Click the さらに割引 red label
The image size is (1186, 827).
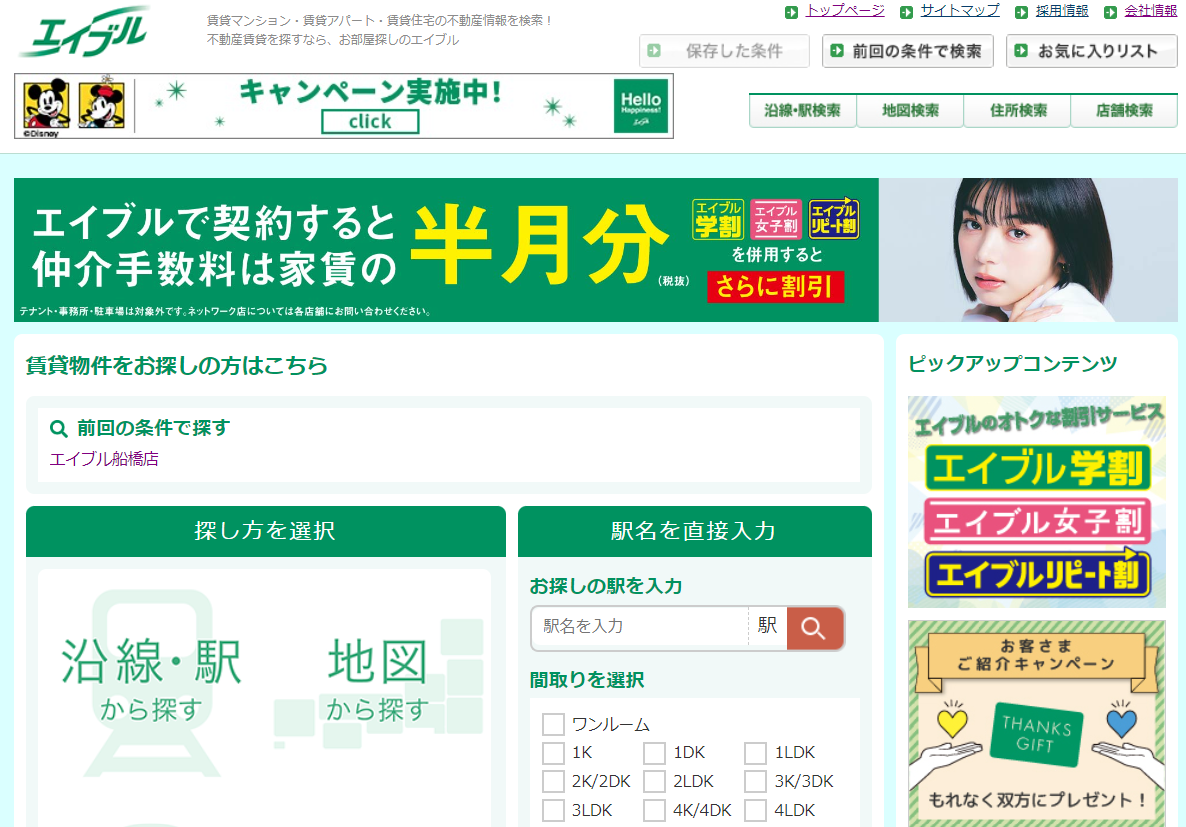[x=775, y=287]
